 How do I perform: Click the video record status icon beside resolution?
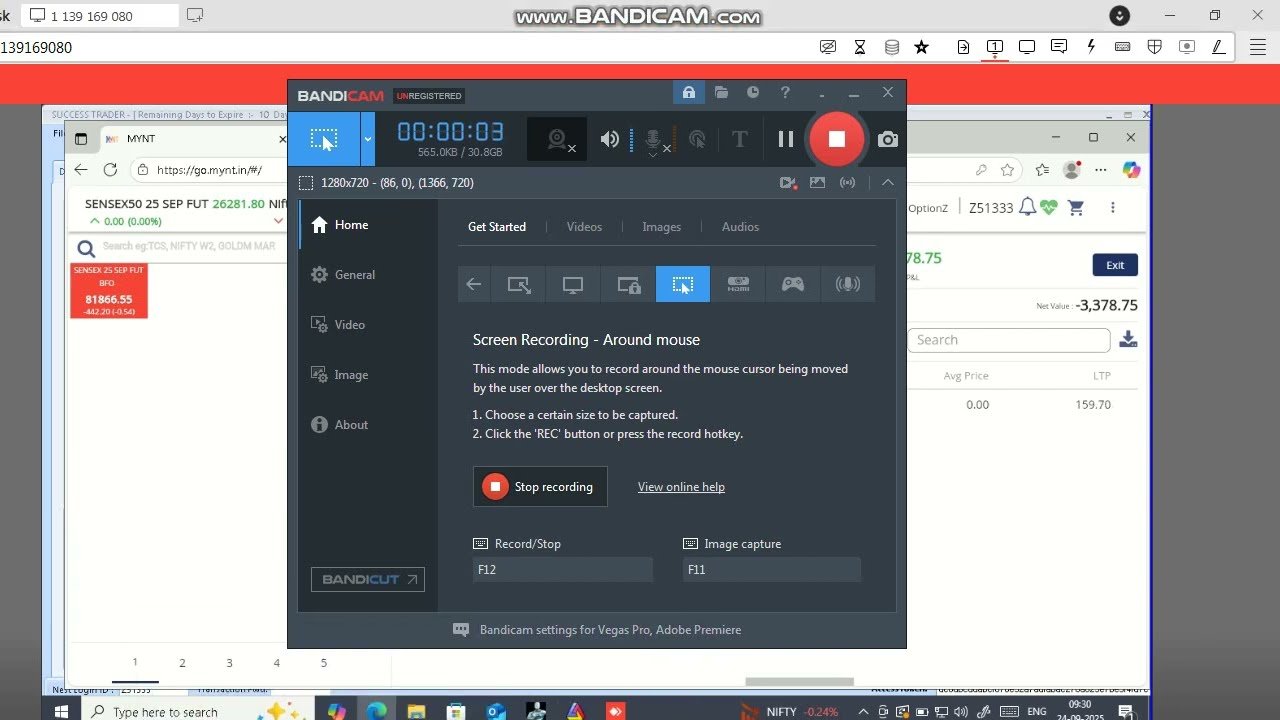(x=788, y=182)
